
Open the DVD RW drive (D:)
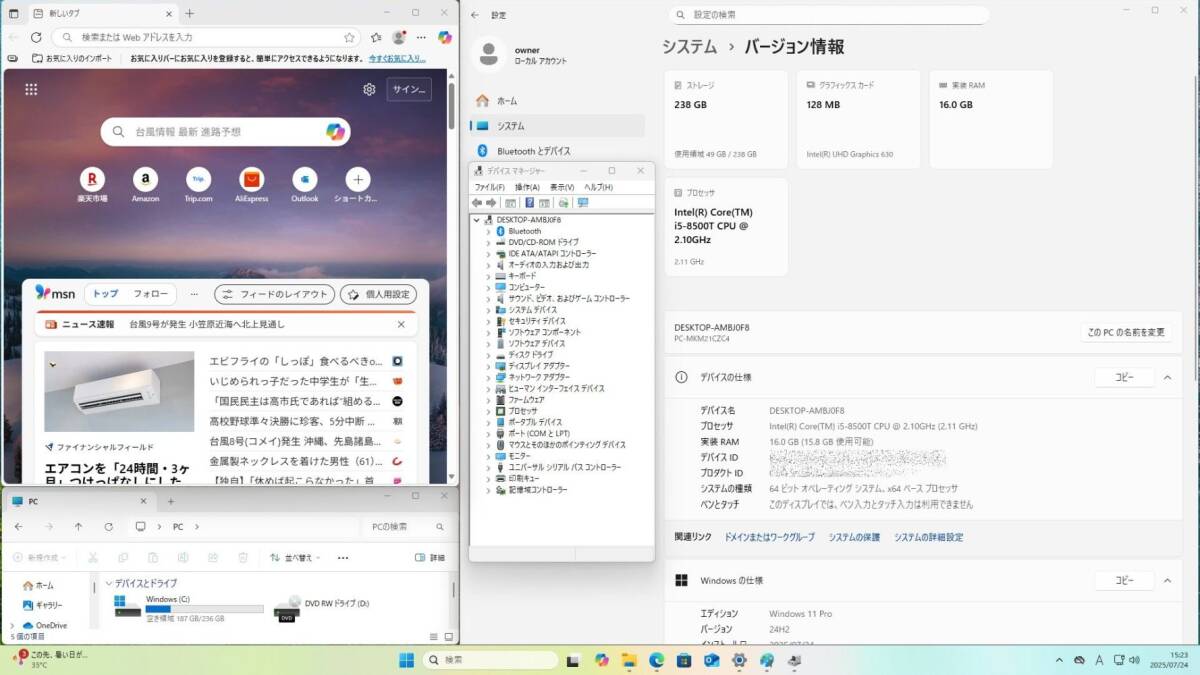tap(322, 607)
